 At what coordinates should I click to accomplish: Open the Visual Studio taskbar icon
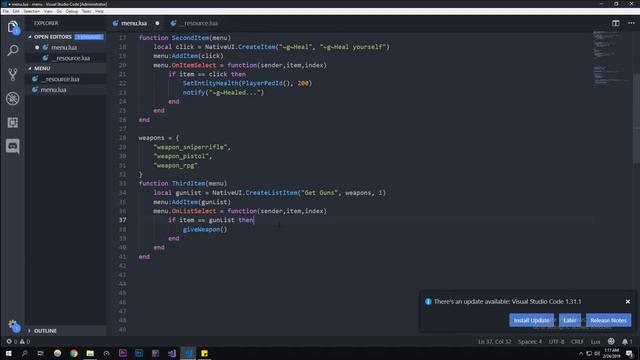[172, 353]
